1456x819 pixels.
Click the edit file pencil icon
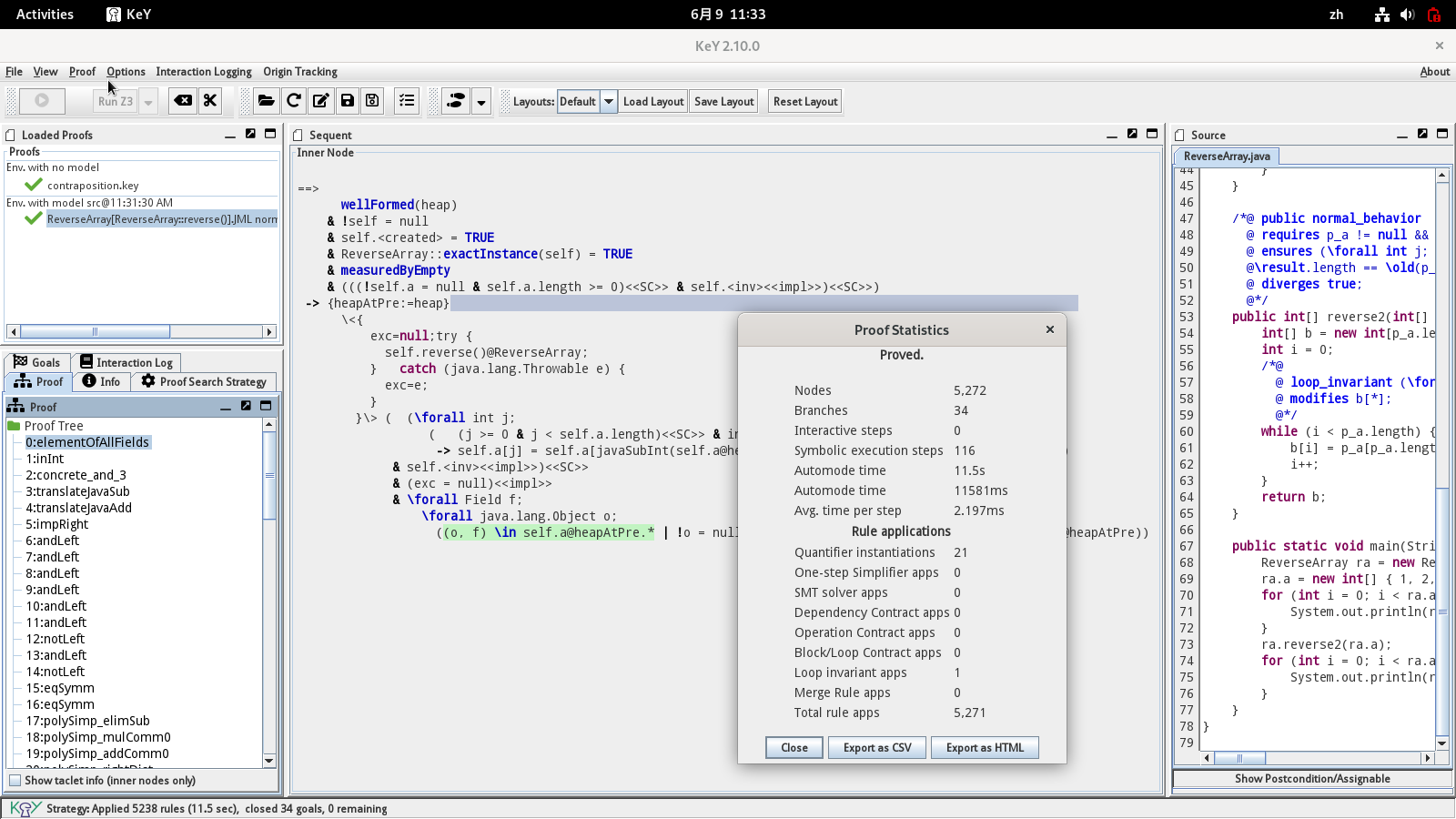click(x=320, y=101)
